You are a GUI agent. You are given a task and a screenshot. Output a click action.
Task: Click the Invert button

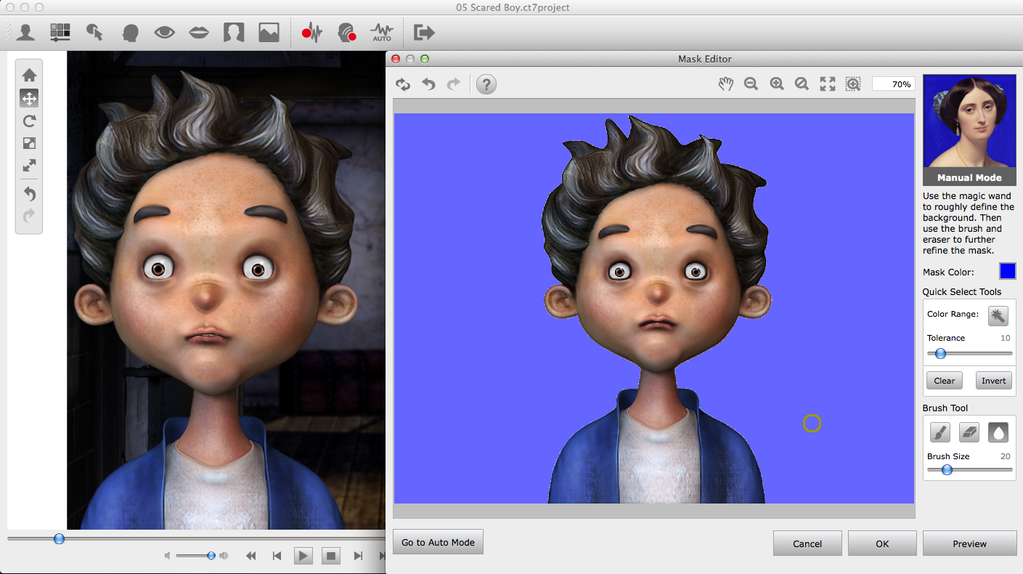pos(994,380)
